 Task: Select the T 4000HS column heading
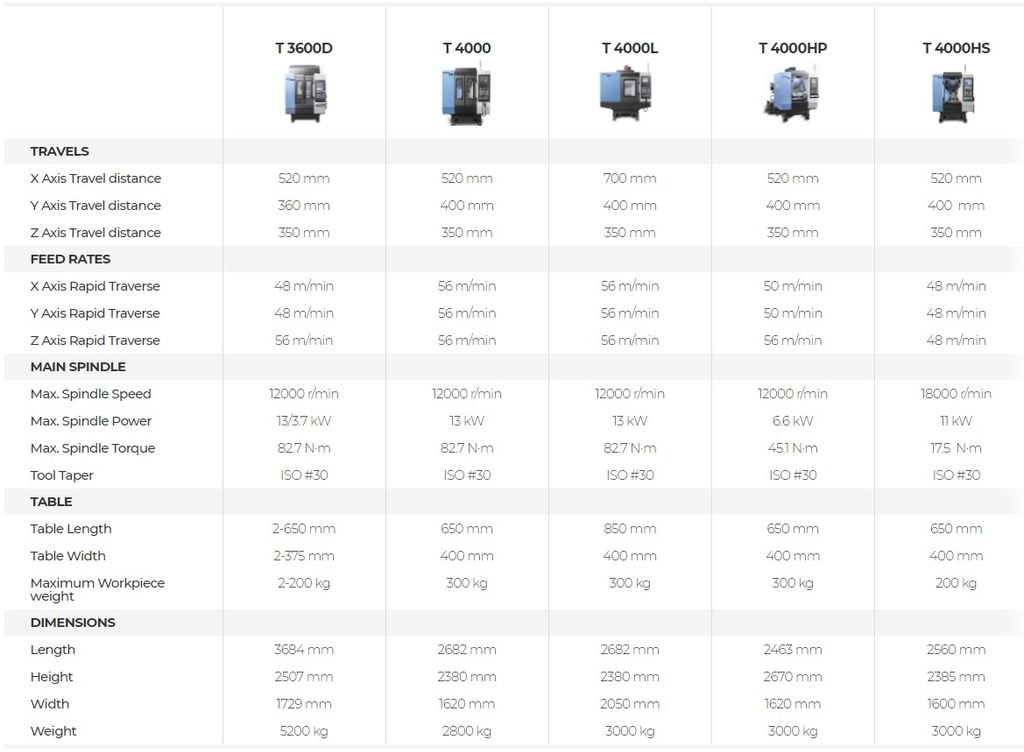coord(956,48)
